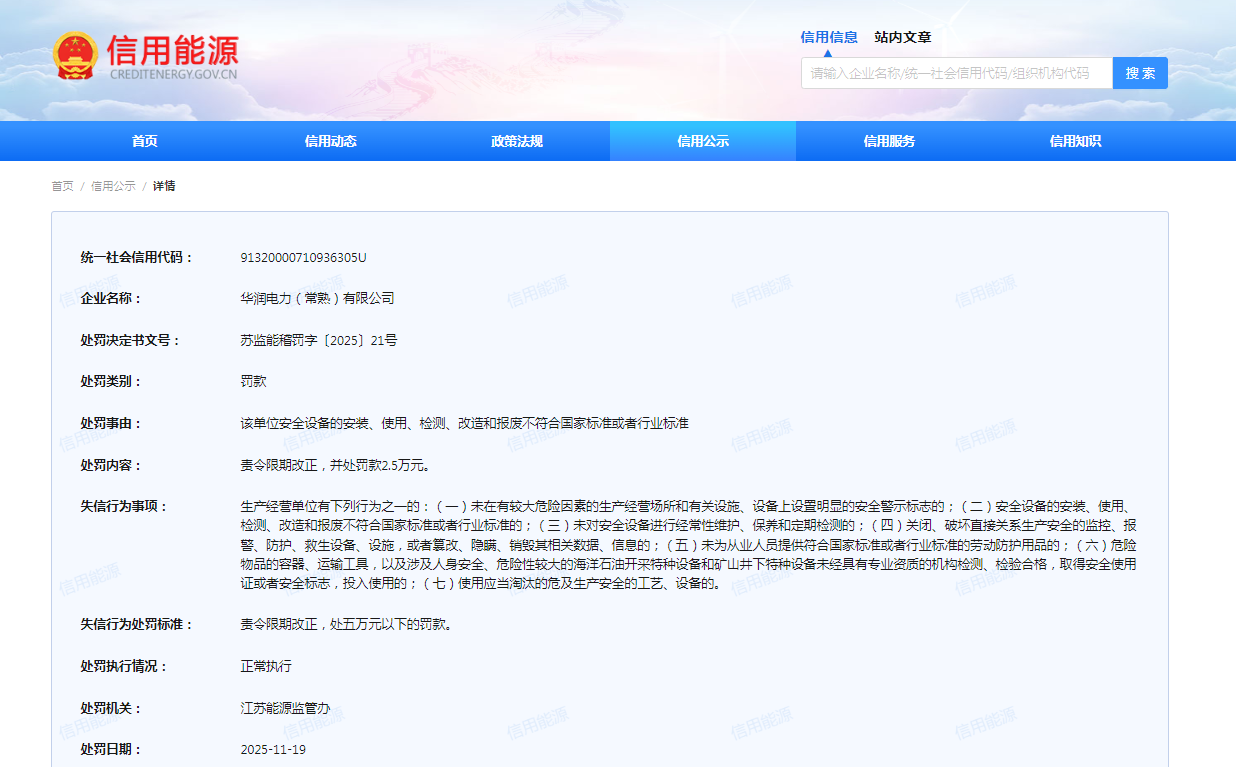This screenshot has height=767, width=1236.
Task: Click the authority name 江苏能源监管办
Action: (284, 708)
